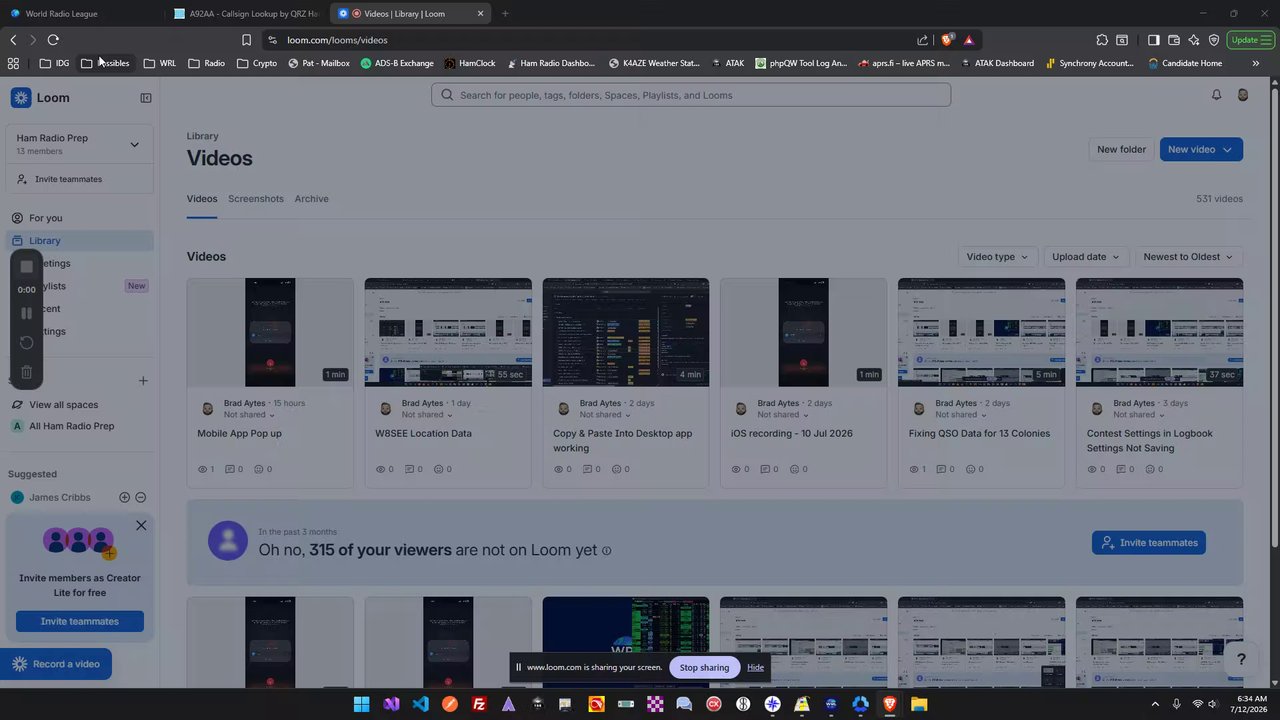This screenshot has height=720, width=1280.
Task: Open the HamClock bookmark
Action: pos(470,63)
